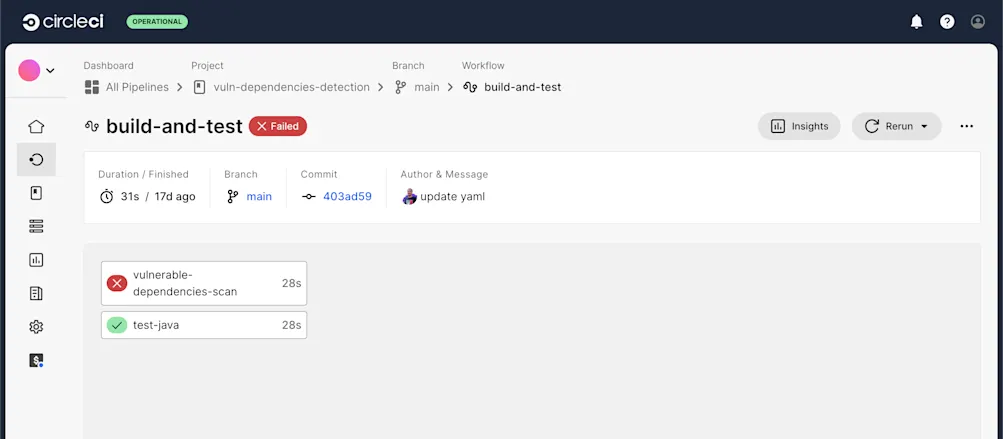Open Insights in the sidebar
Screen dimensions: 1003x439
(x=36, y=260)
